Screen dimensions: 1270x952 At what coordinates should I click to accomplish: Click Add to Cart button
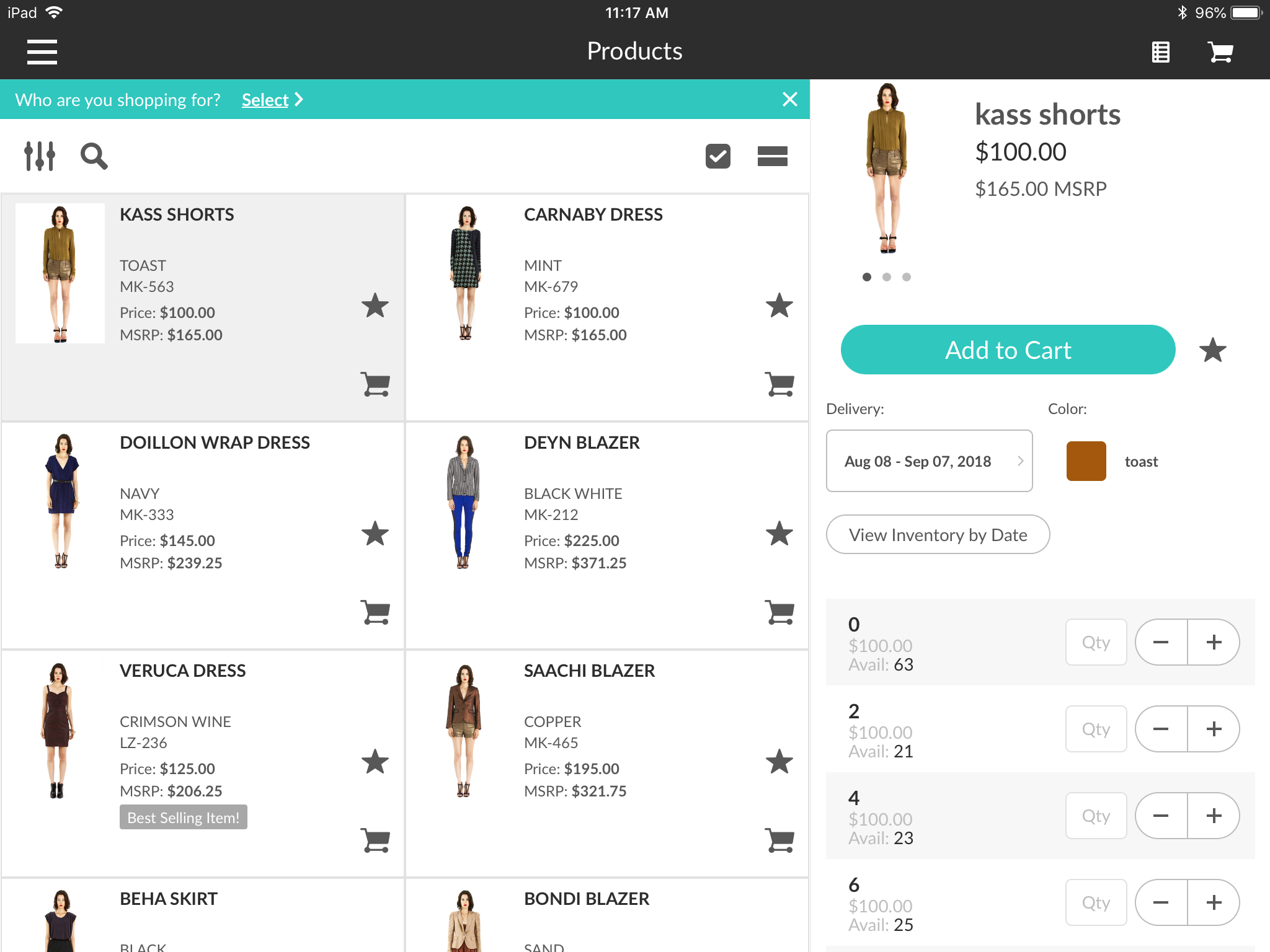1008,350
